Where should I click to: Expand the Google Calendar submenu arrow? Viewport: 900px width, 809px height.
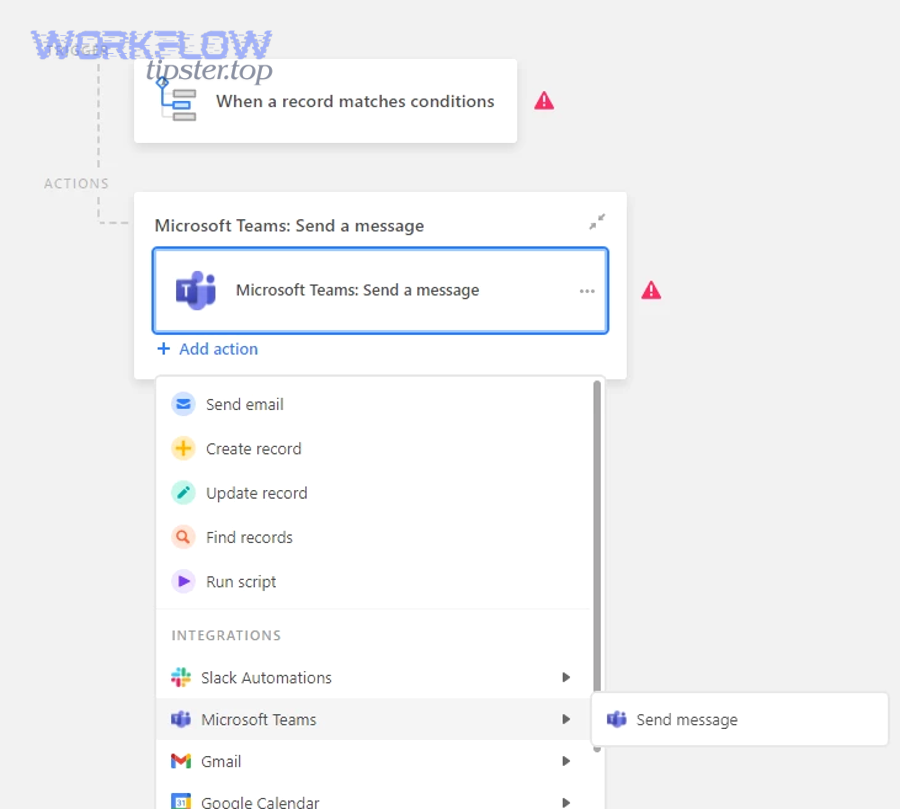pos(566,802)
